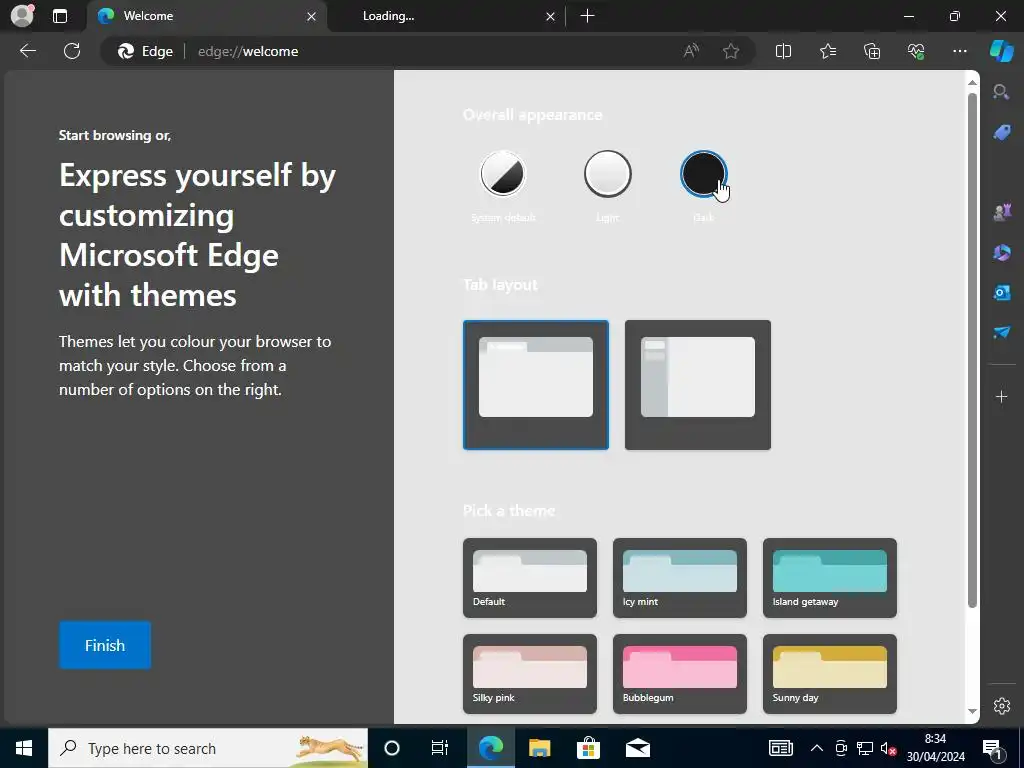Choose vertical tabs layout

pos(697,385)
